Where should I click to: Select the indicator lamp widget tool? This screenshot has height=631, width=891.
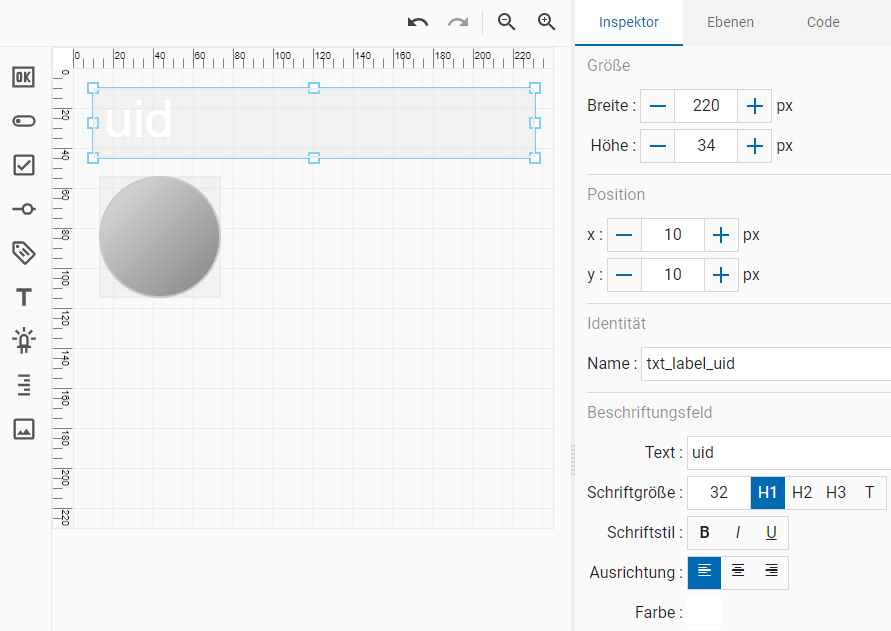pyautogui.click(x=24, y=341)
